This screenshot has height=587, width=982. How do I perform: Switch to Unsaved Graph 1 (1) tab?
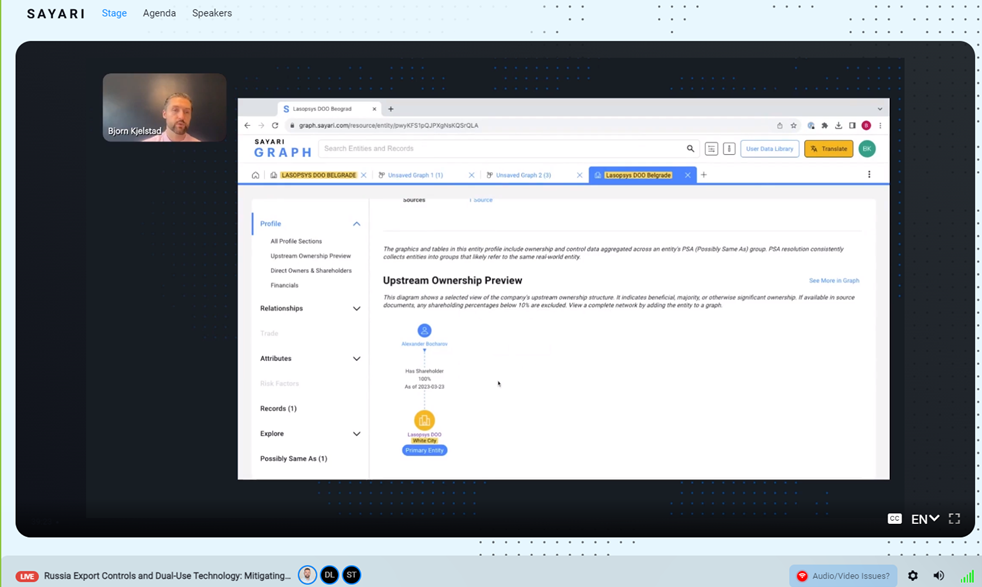(415, 175)
